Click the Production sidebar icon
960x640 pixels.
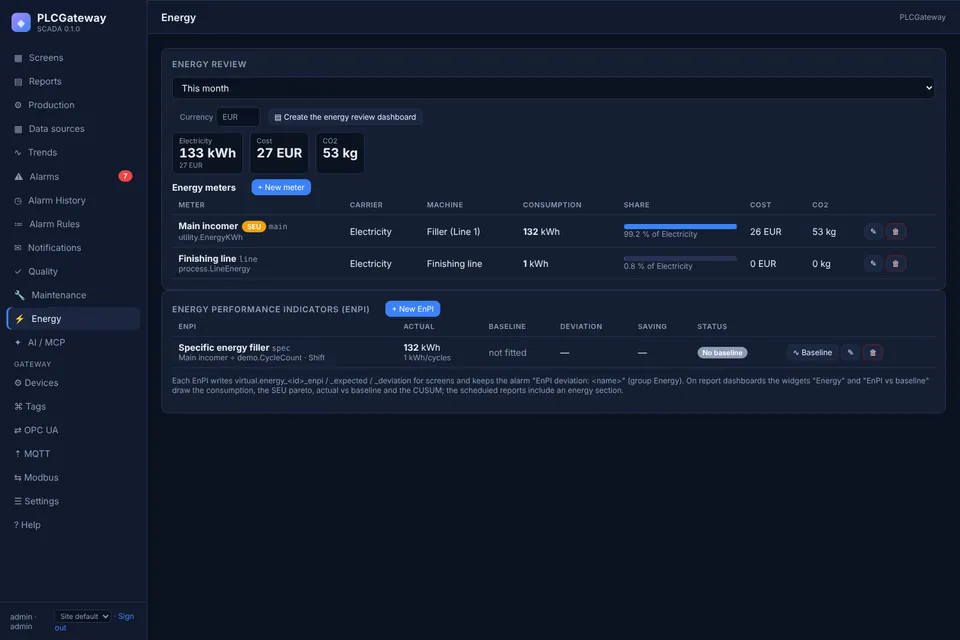18,105
